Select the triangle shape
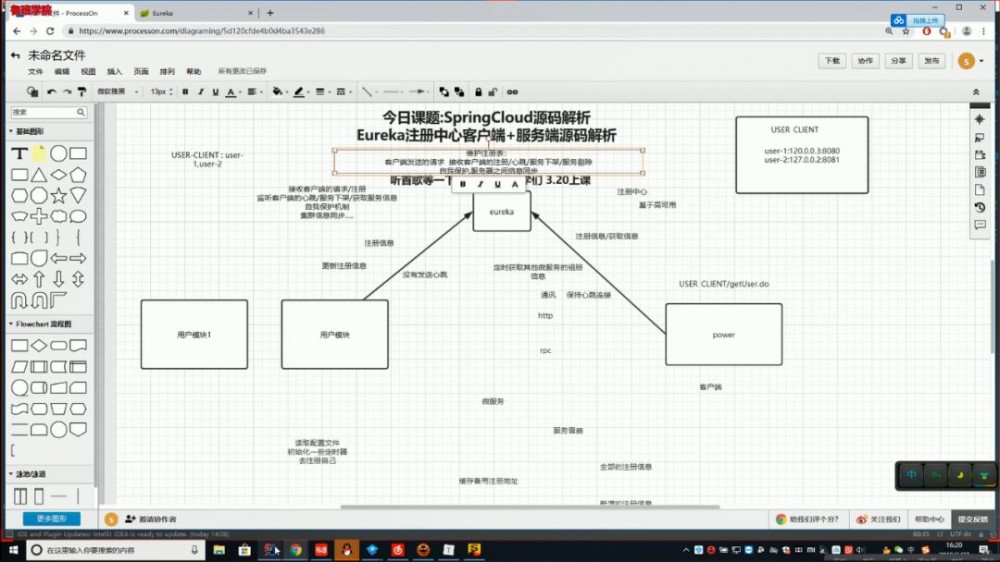Viewport: 1000px width, 562px height. coord(39,175)
